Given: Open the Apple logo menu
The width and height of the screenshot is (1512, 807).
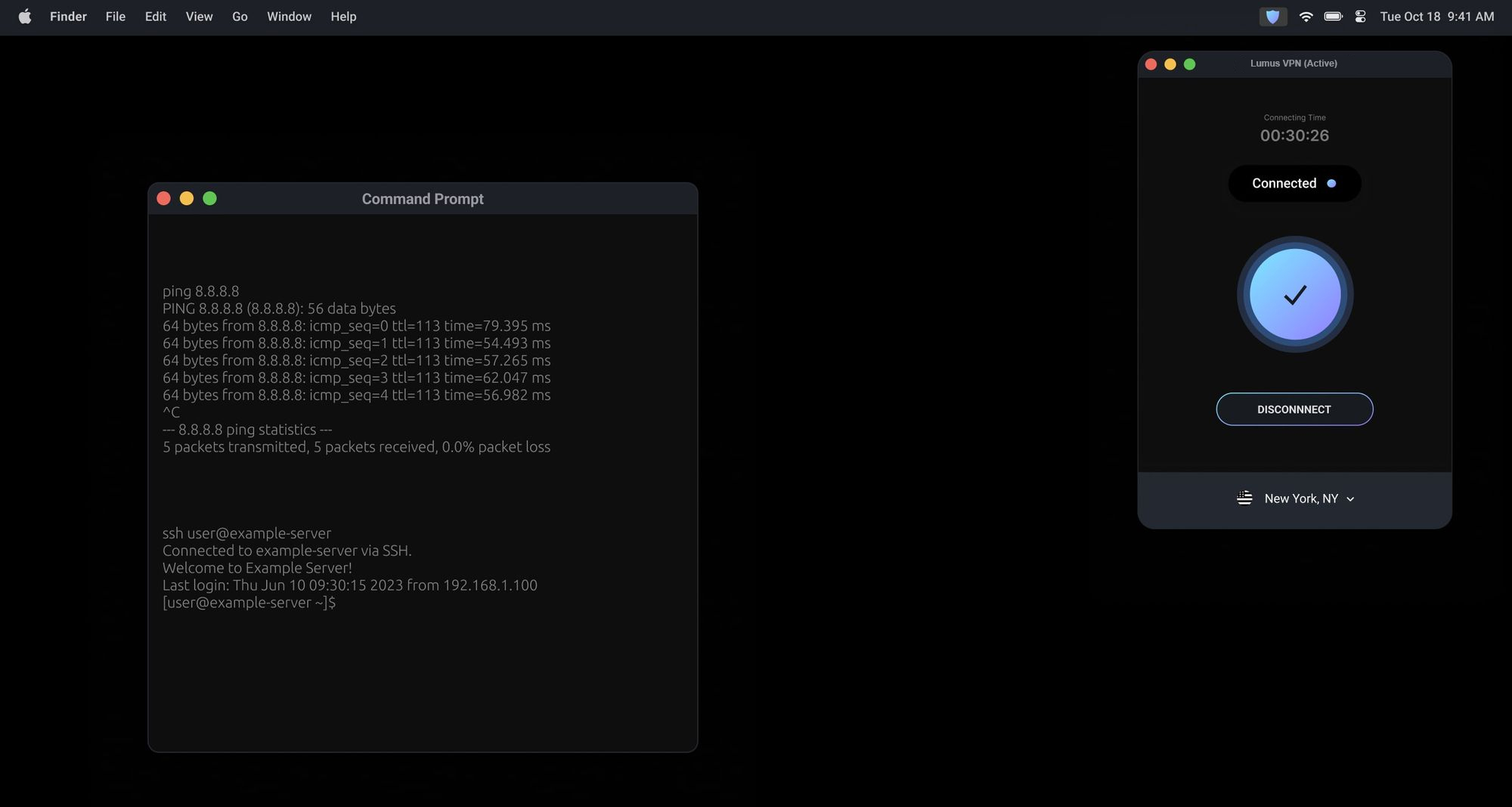Looking at the screenshot, I should point(25,17).
